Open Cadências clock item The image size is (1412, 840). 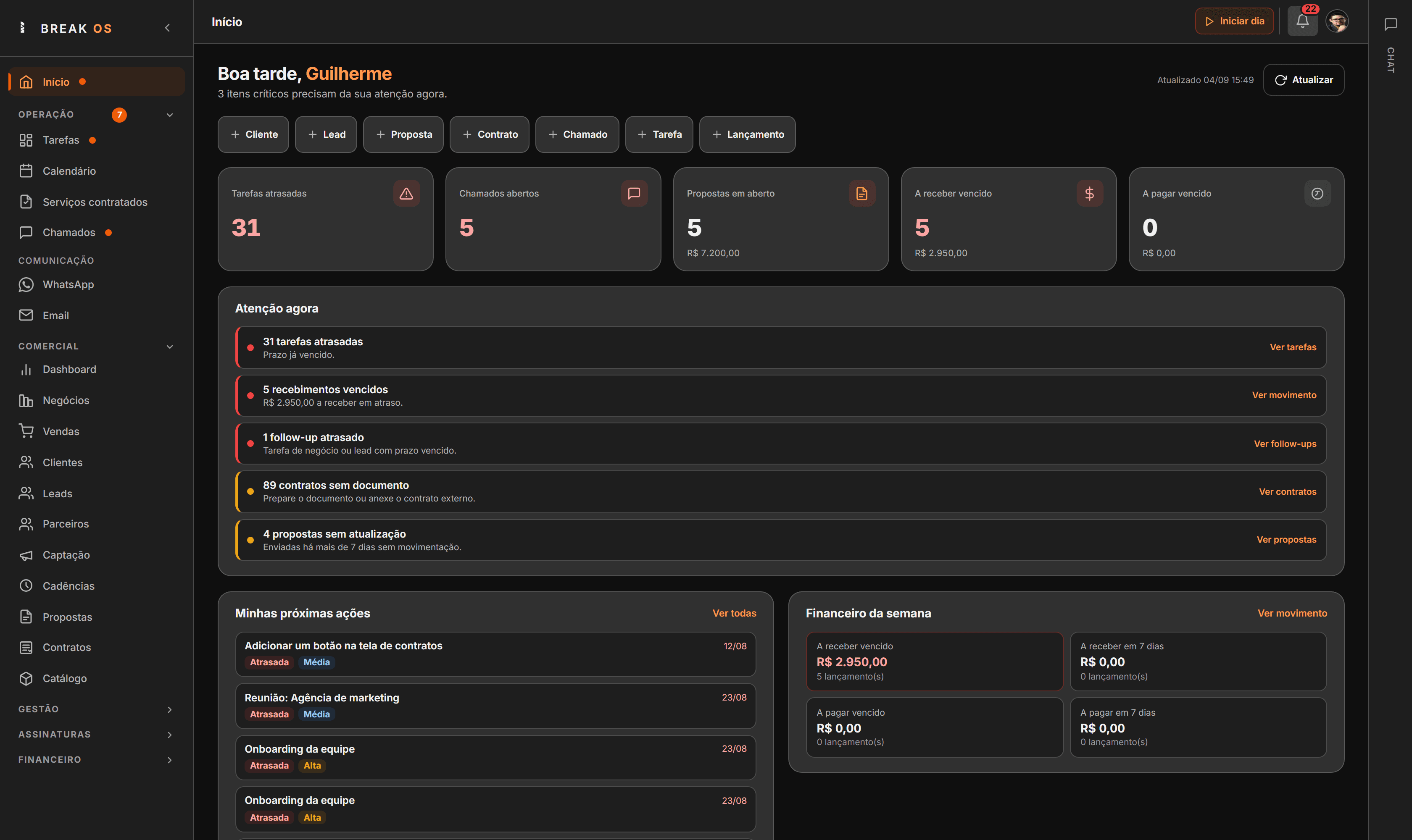tap(96, 586)
